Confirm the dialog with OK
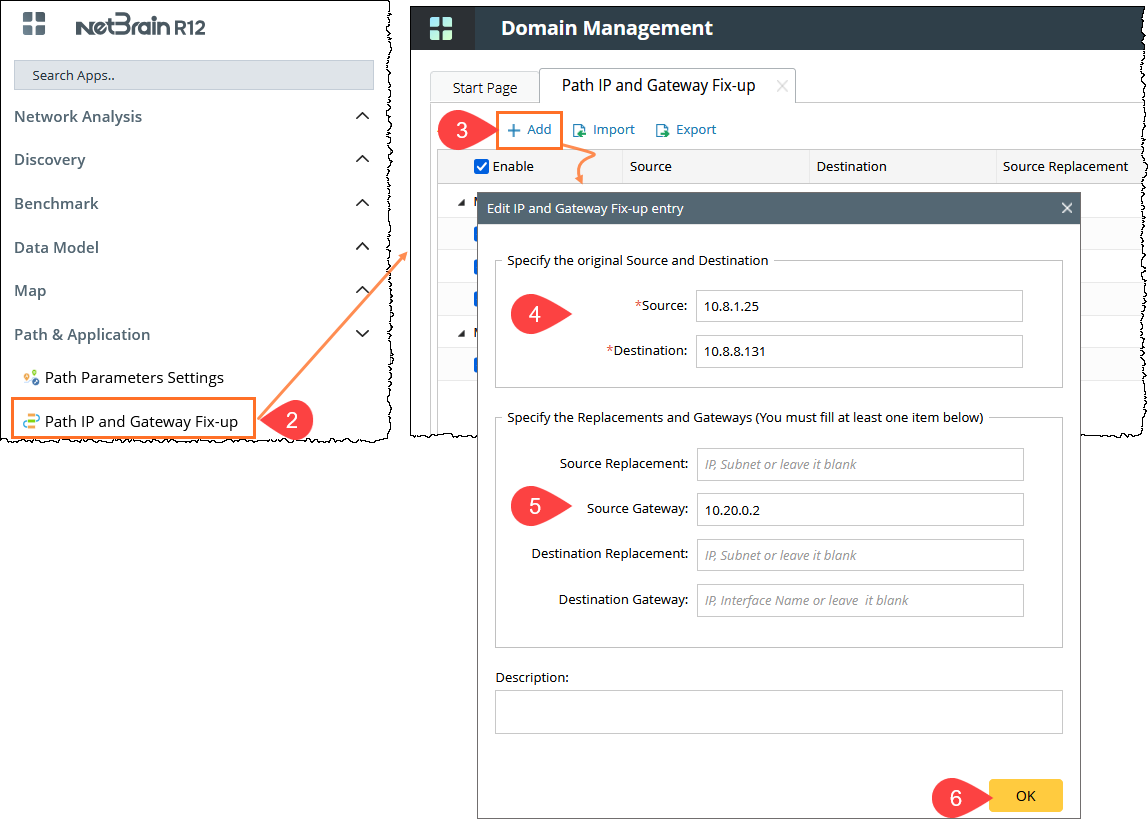 point(1025,796)
